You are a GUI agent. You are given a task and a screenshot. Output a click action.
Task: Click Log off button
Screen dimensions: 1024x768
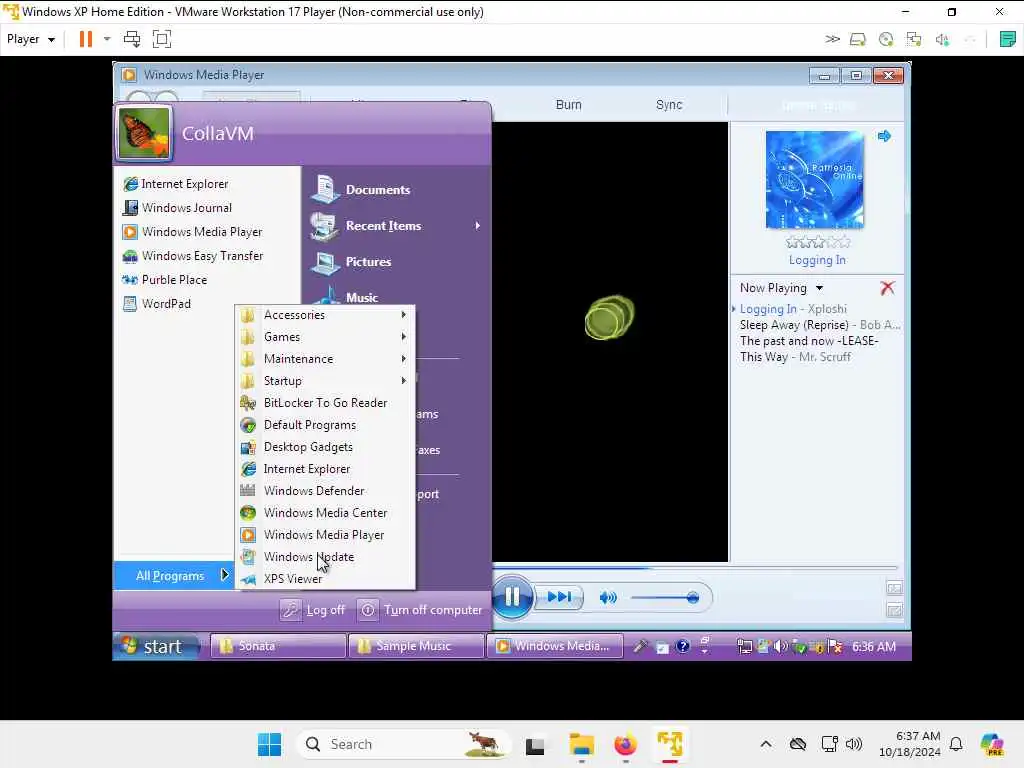313,610
